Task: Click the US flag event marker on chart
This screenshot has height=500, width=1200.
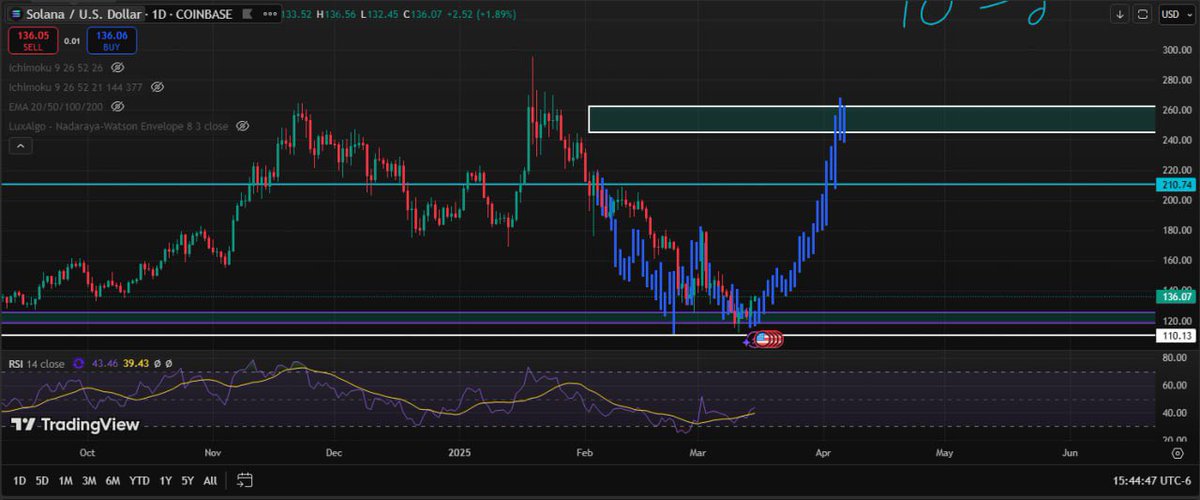Action: pyautogui.click(x=761, y=340)
